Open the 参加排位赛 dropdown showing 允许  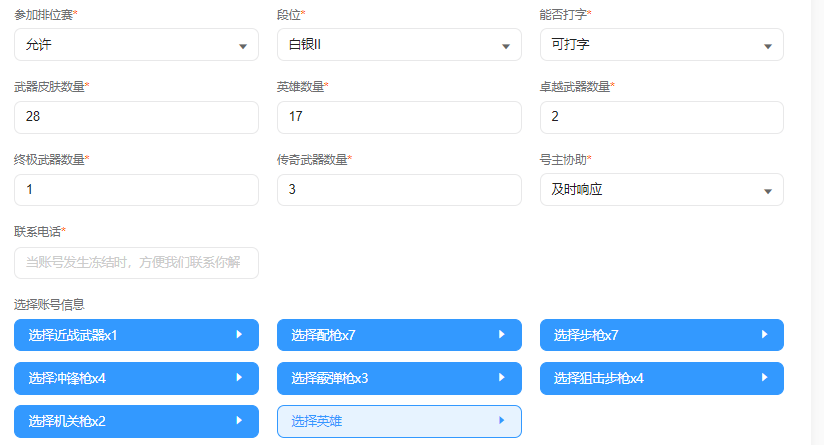coord(136,45)
